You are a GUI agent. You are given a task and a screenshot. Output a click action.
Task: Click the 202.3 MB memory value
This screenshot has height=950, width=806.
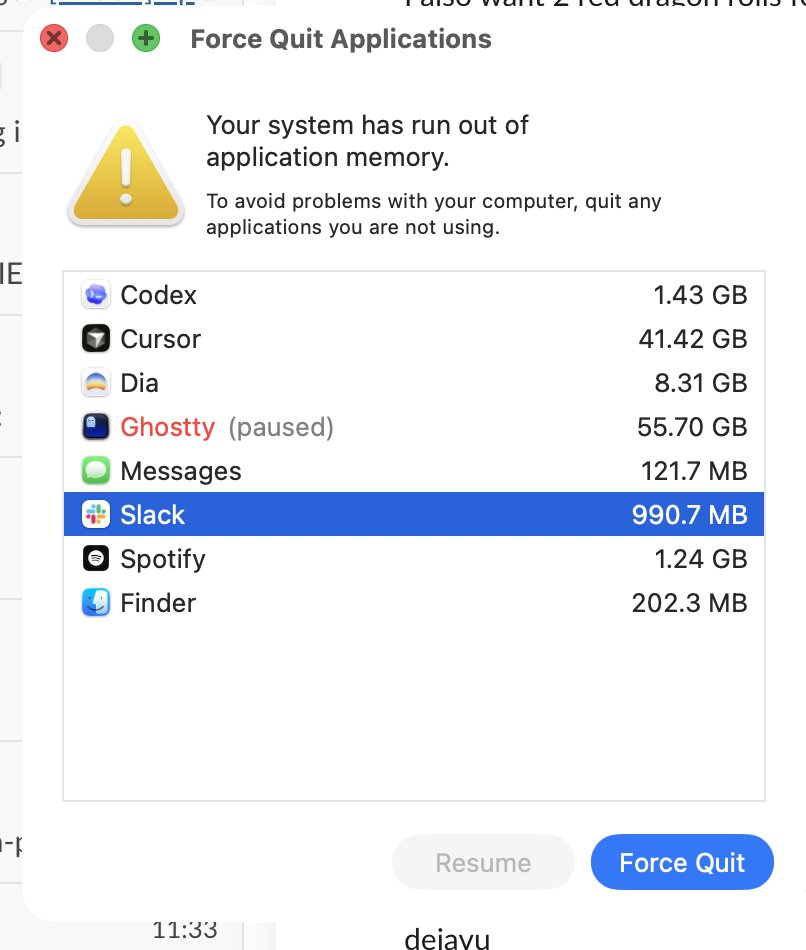(x=690, y=603)
